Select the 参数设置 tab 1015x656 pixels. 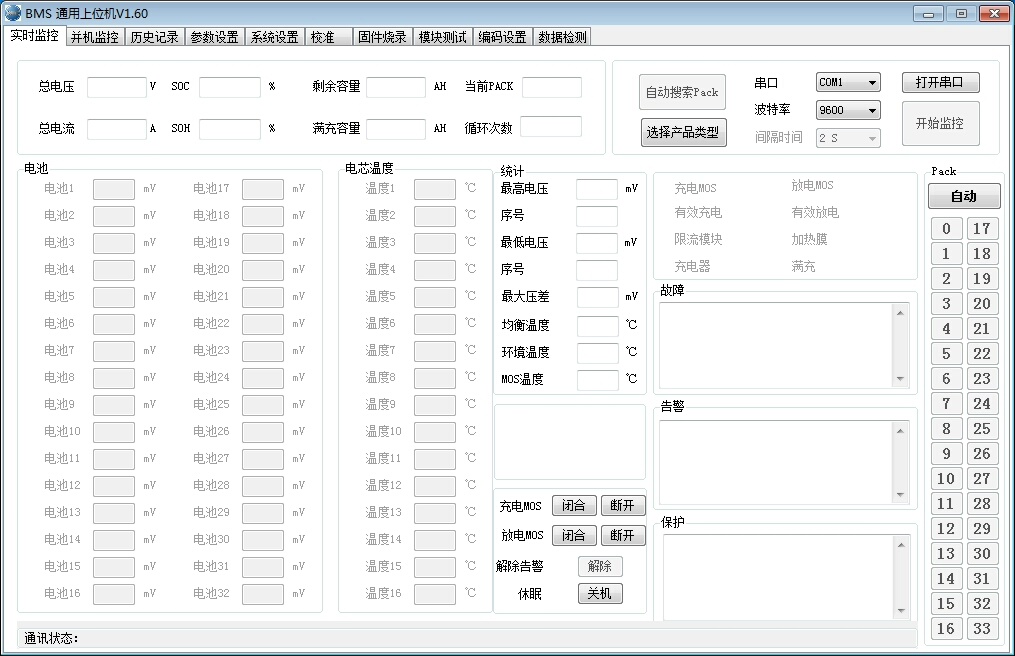click(x=214, y=35)
